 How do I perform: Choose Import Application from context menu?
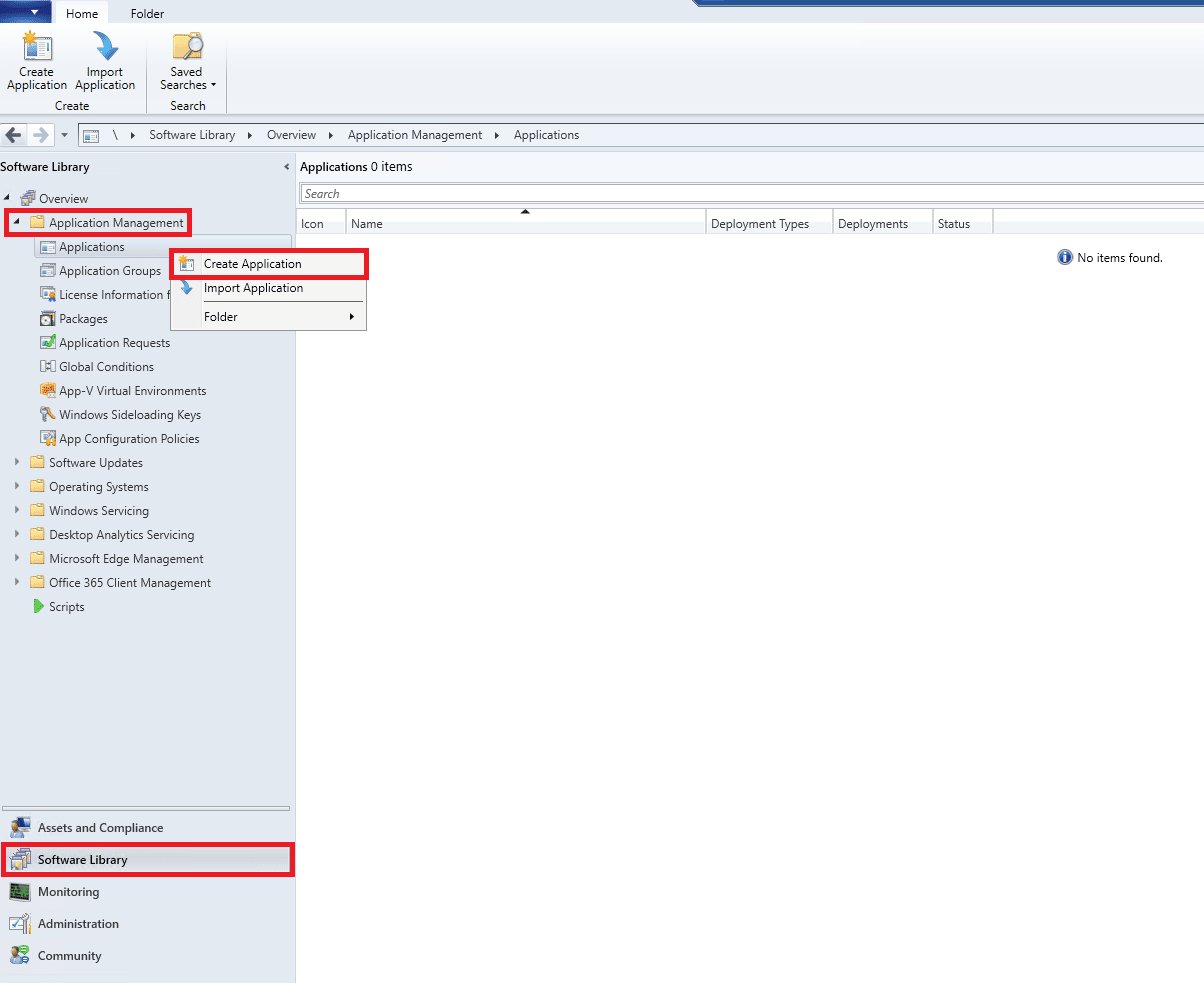[x=253, y=288]
